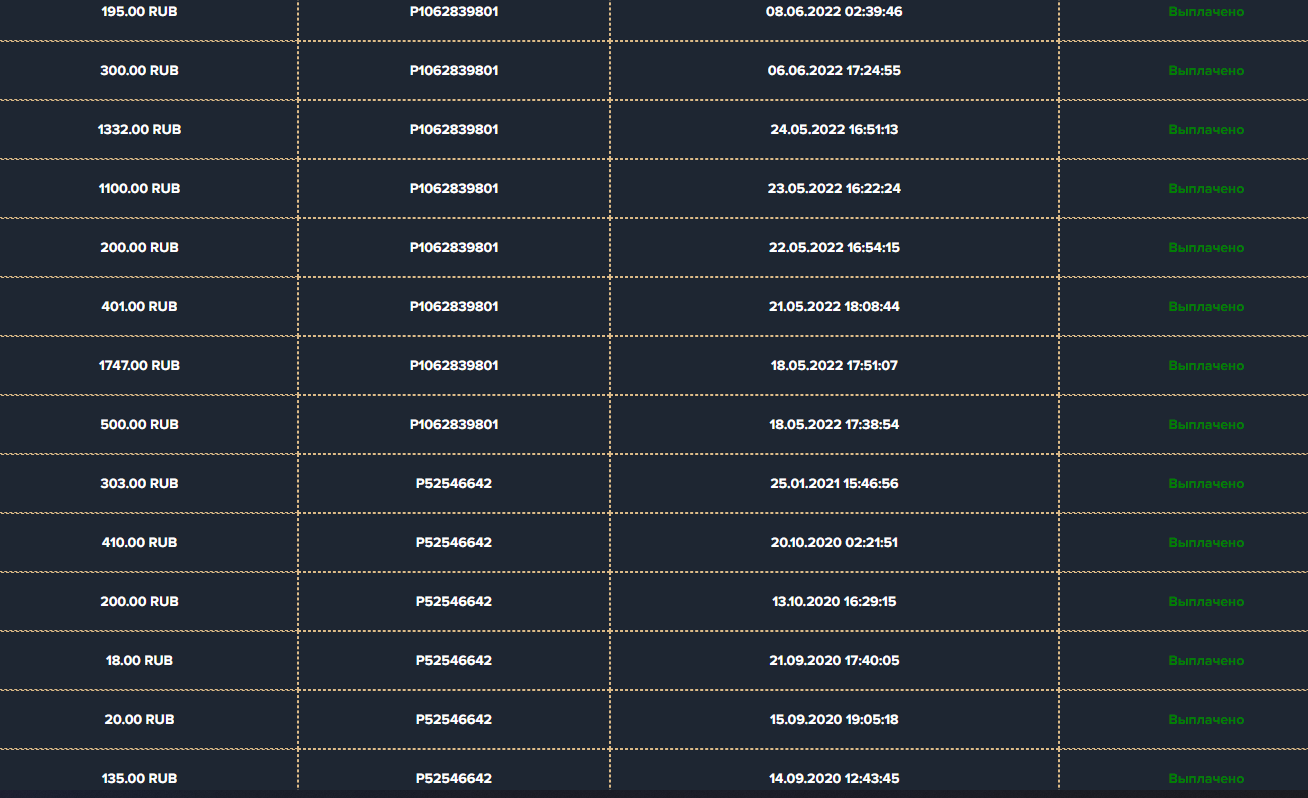Click the date 23.05.2022 16:22:24
The image size is (1308, 798).
click(834, 189)
